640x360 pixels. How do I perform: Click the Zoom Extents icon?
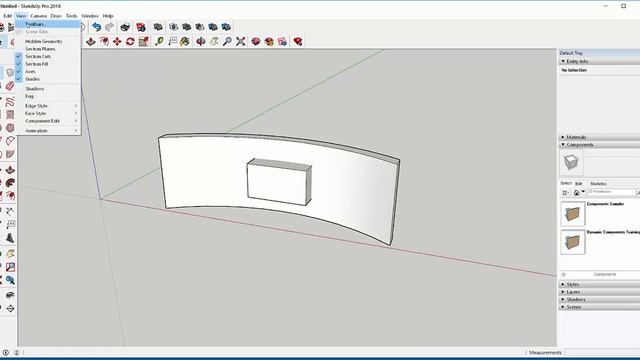tap(240, 41)
